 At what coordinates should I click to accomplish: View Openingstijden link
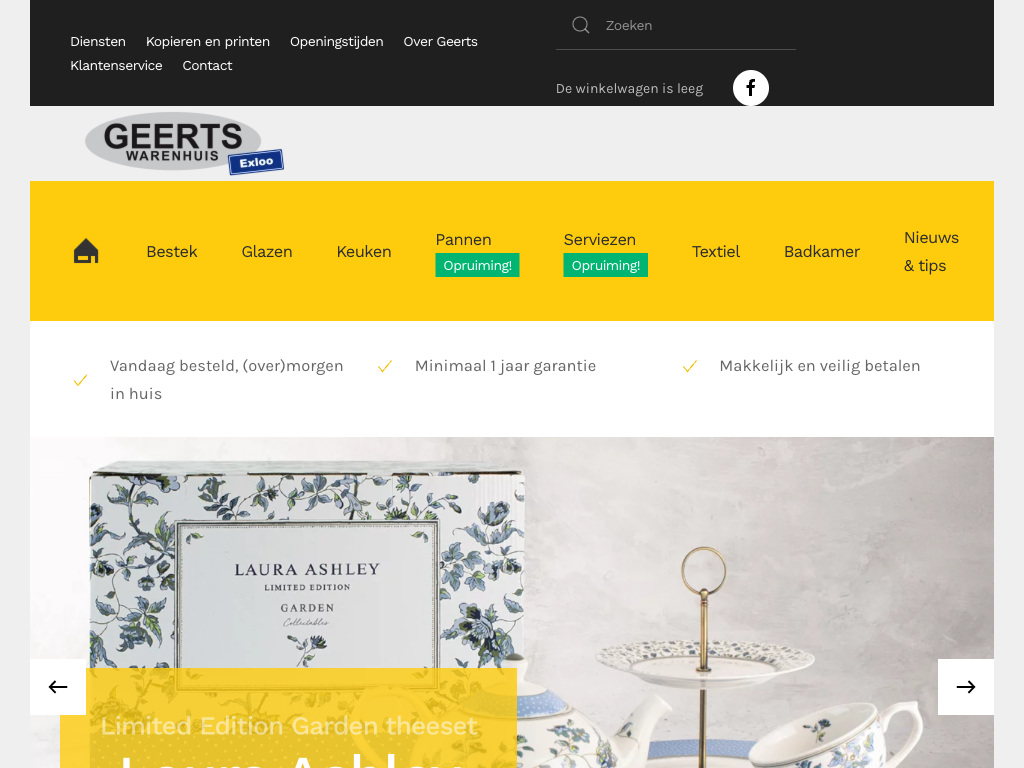point(336,41)
